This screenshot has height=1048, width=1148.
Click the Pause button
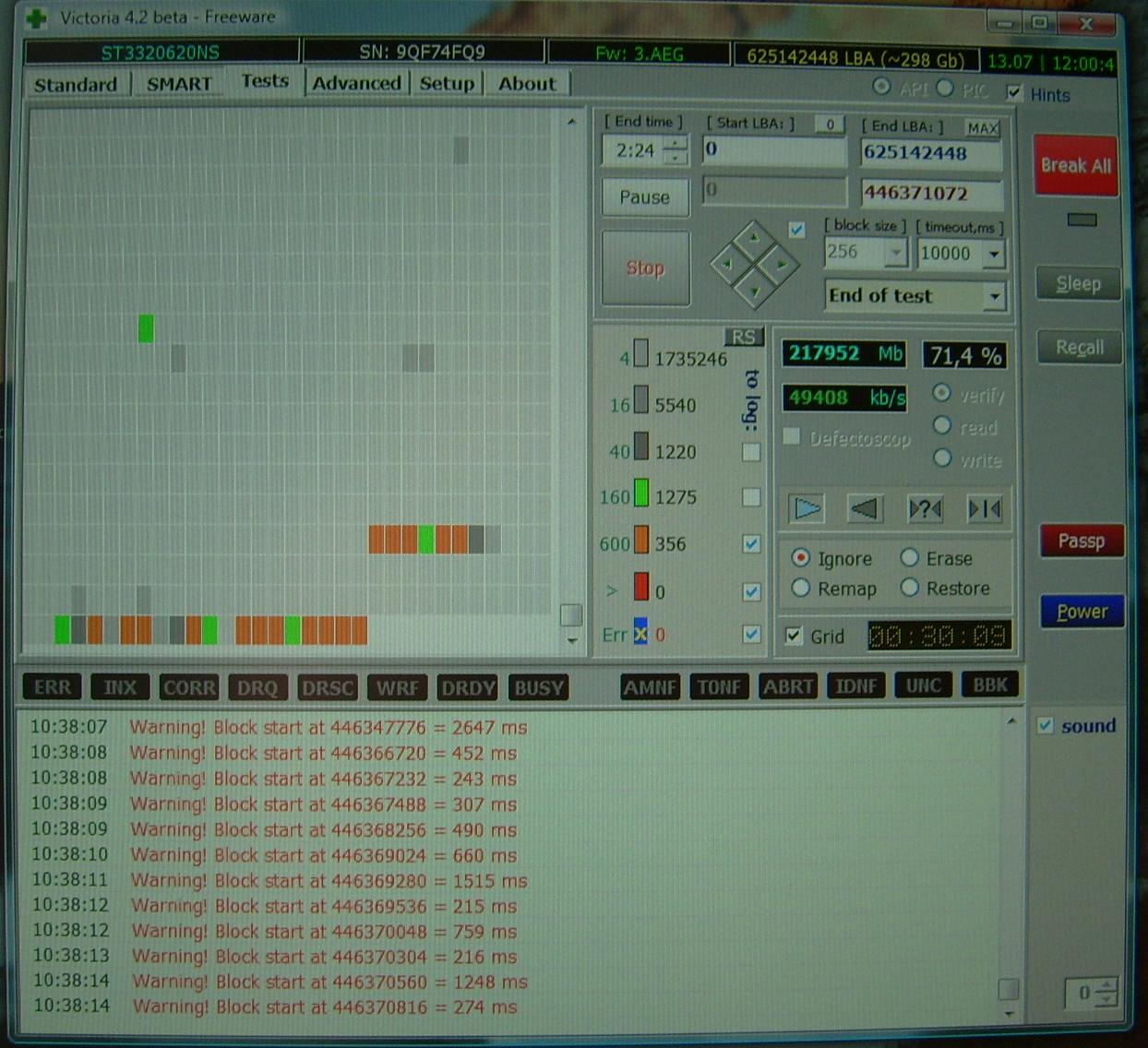click(x=645, y=196)
